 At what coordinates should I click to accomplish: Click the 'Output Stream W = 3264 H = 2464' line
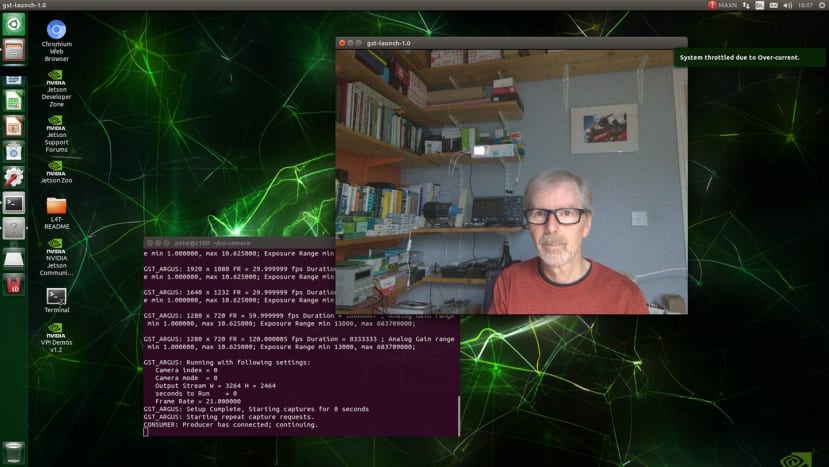click(x=215, y=386)
